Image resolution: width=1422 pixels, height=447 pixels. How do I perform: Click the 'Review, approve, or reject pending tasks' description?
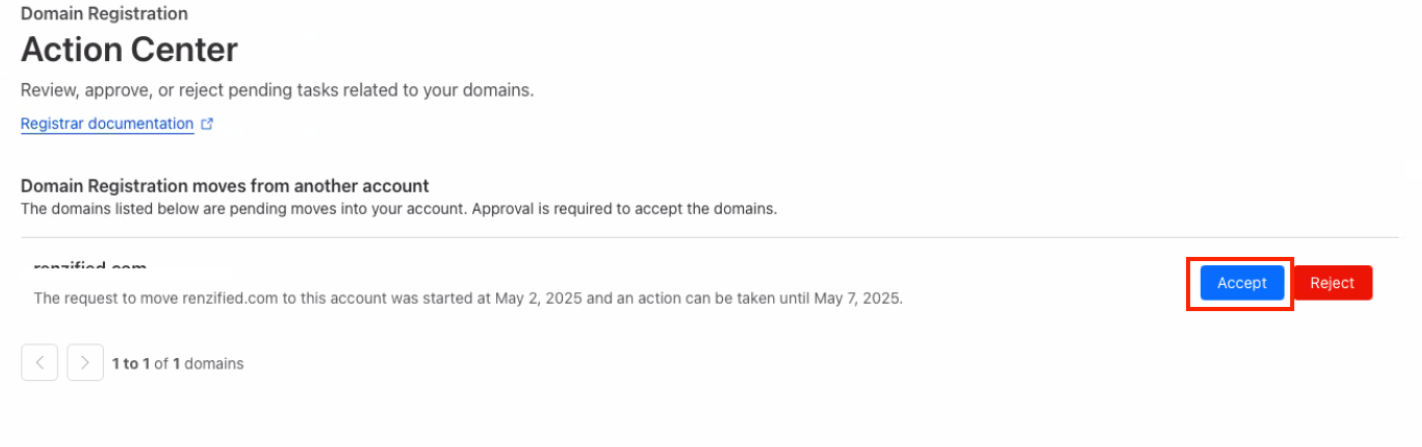click(x=277, y=90)
